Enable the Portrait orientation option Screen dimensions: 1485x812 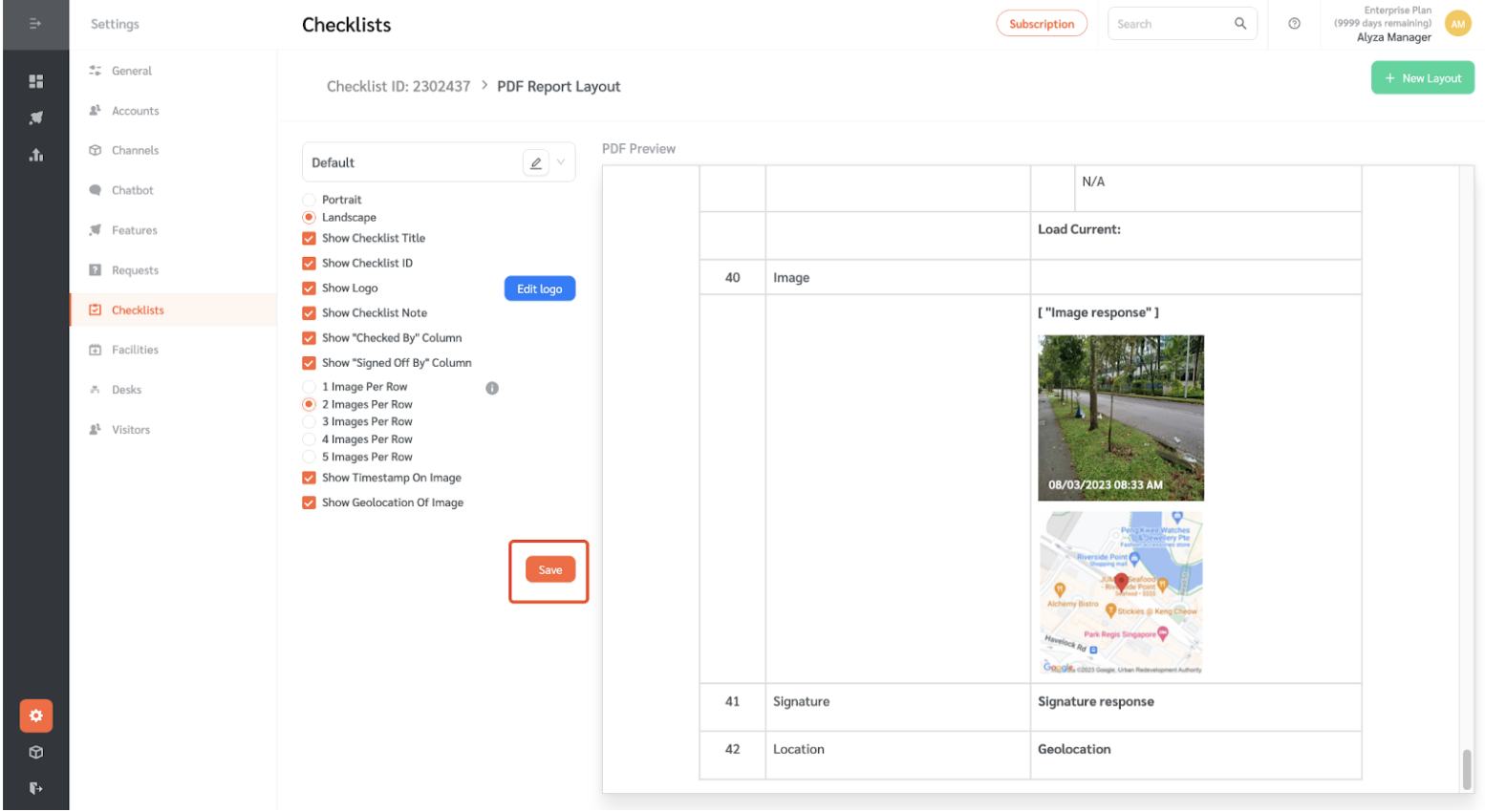click(x=310, y=200)
